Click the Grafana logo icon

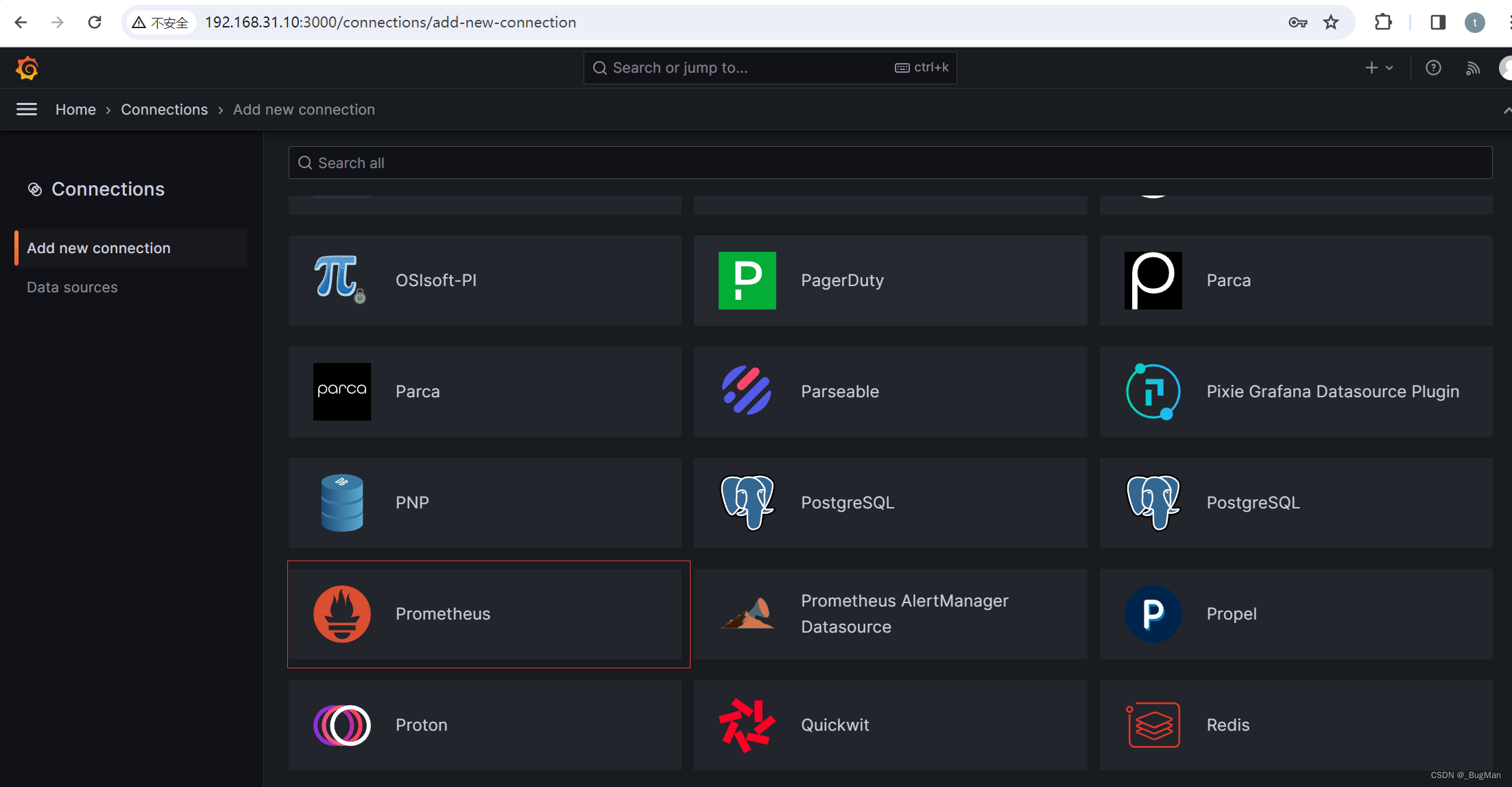[x=27, y=68]
